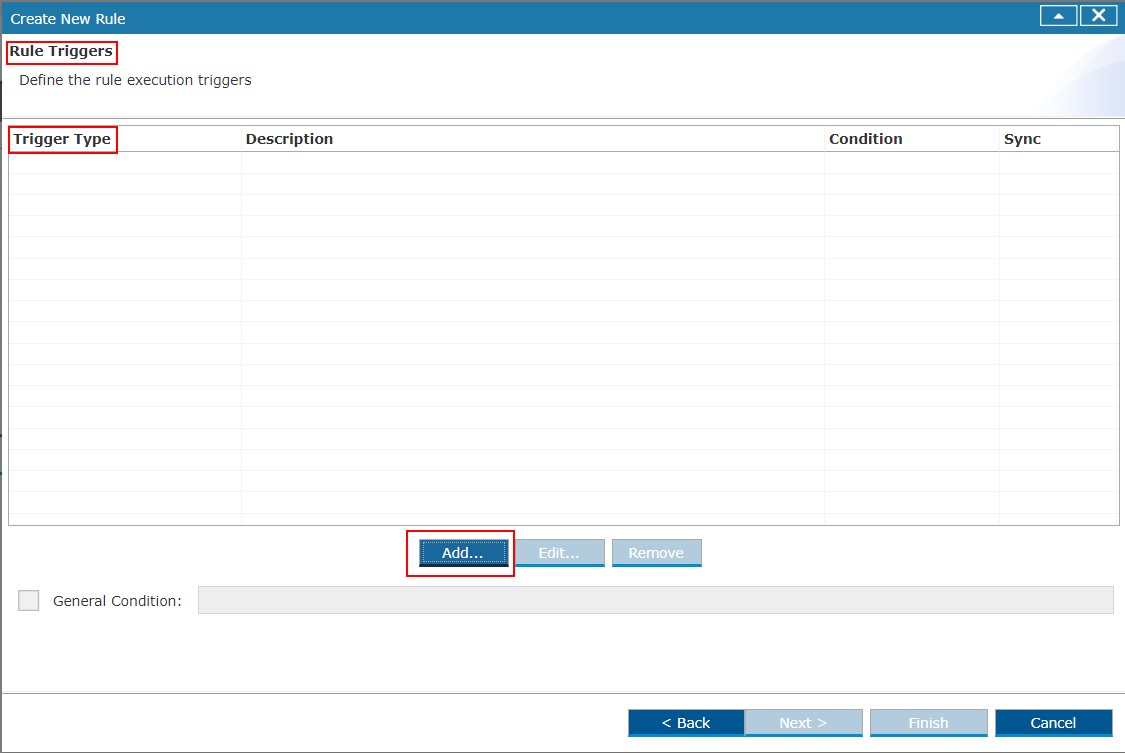The image size is (1125, 753).
Task: Select the first empty row in triggers table
Action: 563,163
